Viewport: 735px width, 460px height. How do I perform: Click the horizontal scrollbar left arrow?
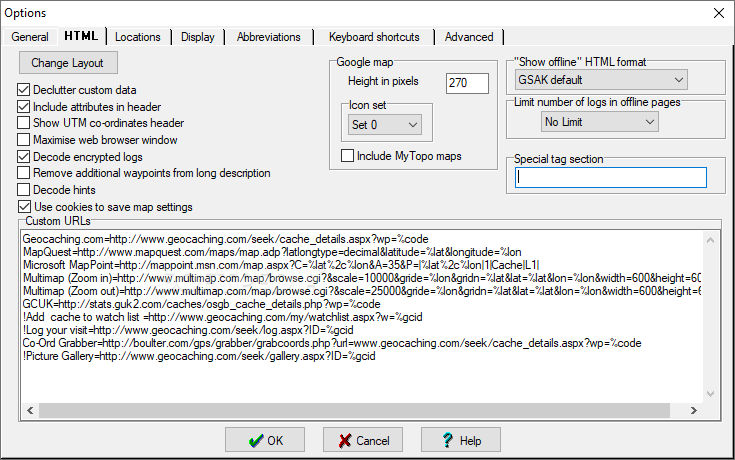point(30,411)
